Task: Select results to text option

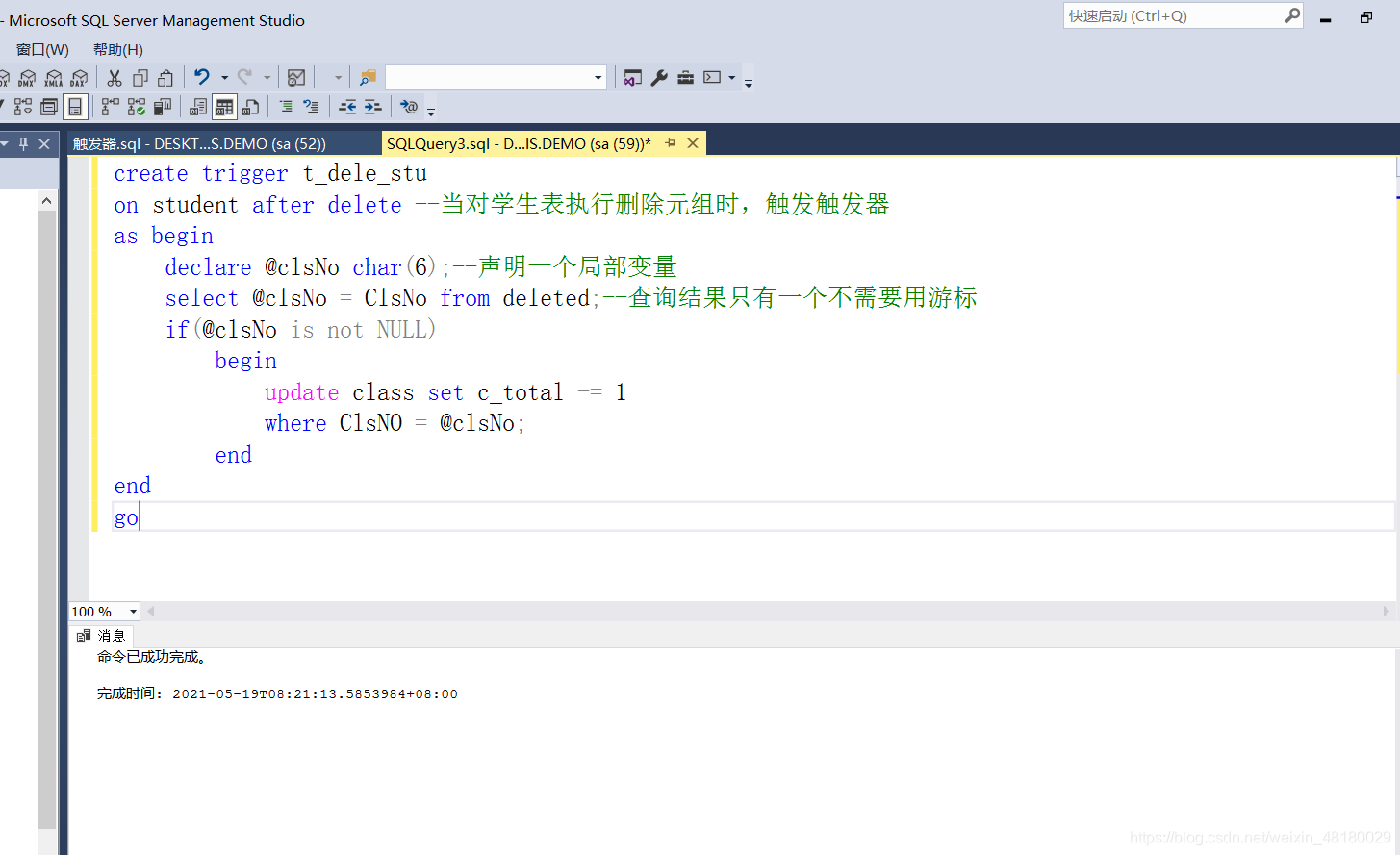Action: point(198,107)
